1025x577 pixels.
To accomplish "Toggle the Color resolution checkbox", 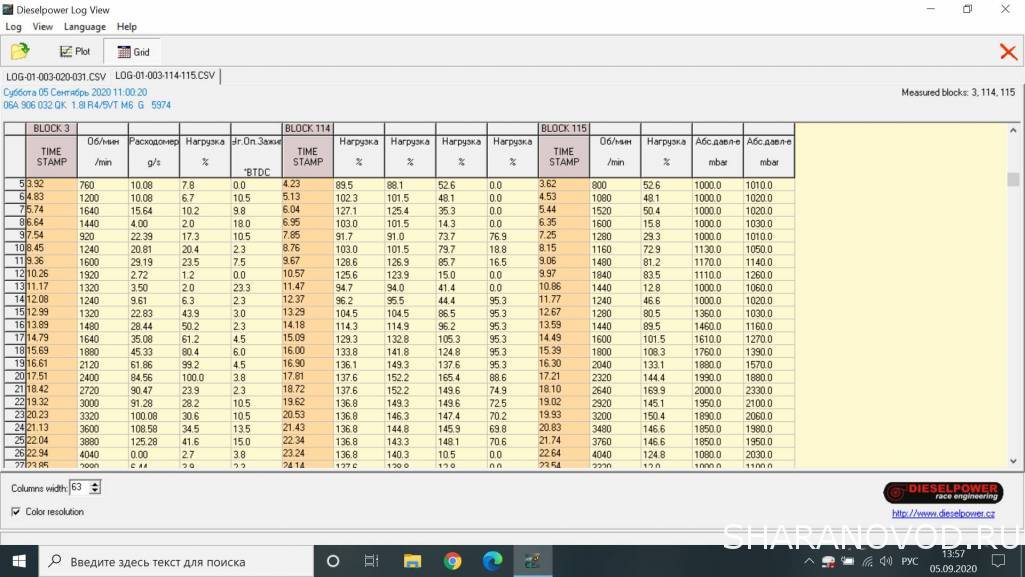I will pyautogui.click(x=16, y=512).
